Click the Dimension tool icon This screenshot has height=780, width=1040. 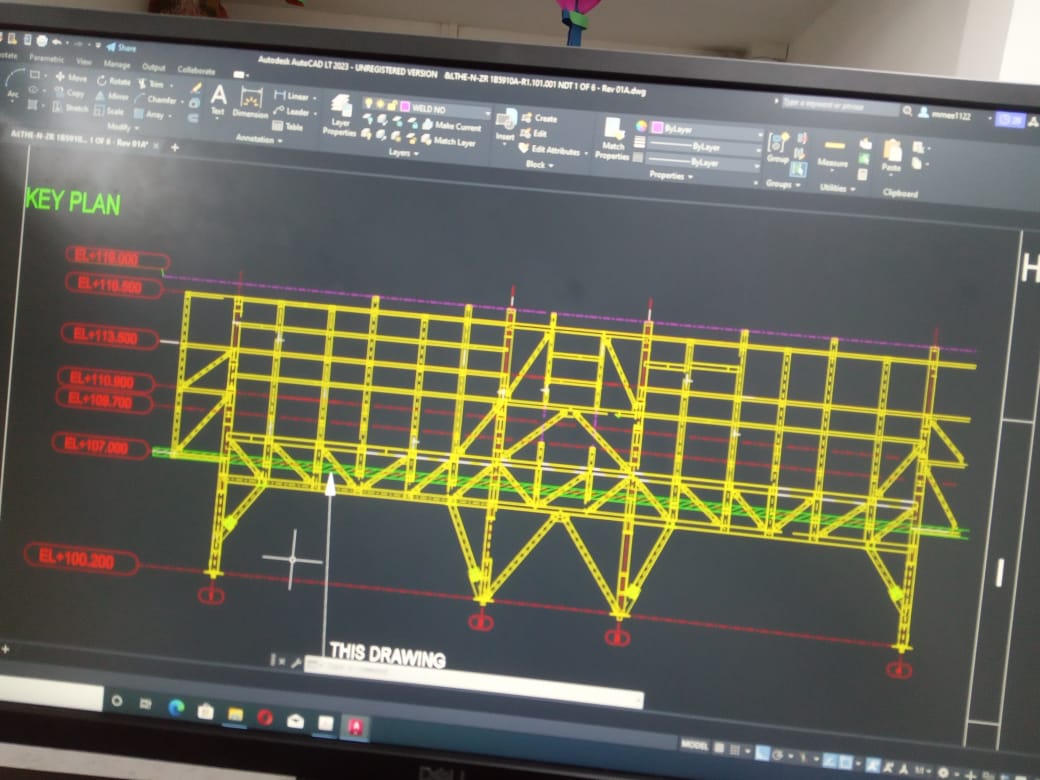pyautogui.click(x=250, y=102)
